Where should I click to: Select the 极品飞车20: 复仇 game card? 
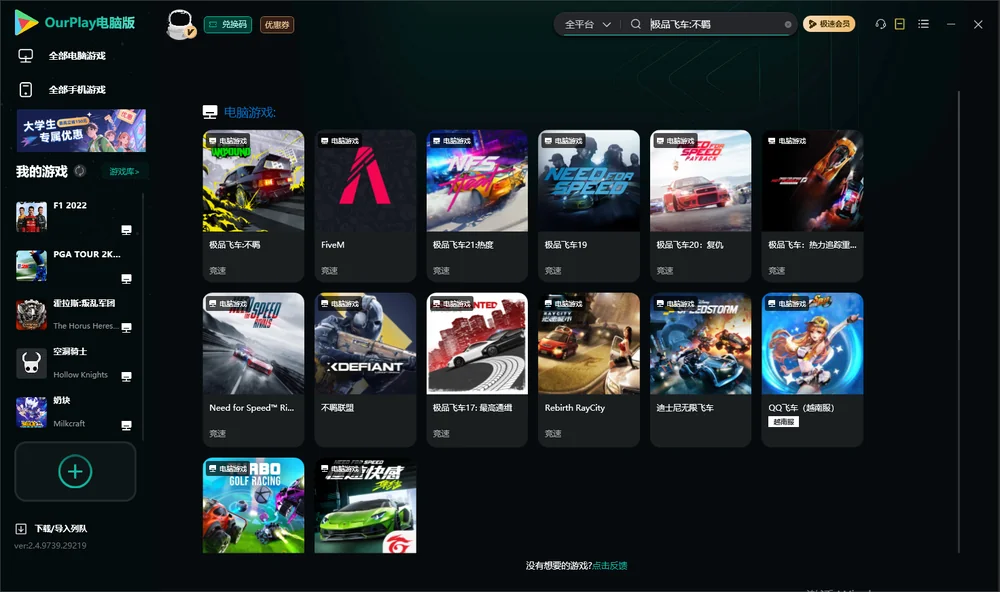pos(700,205)
